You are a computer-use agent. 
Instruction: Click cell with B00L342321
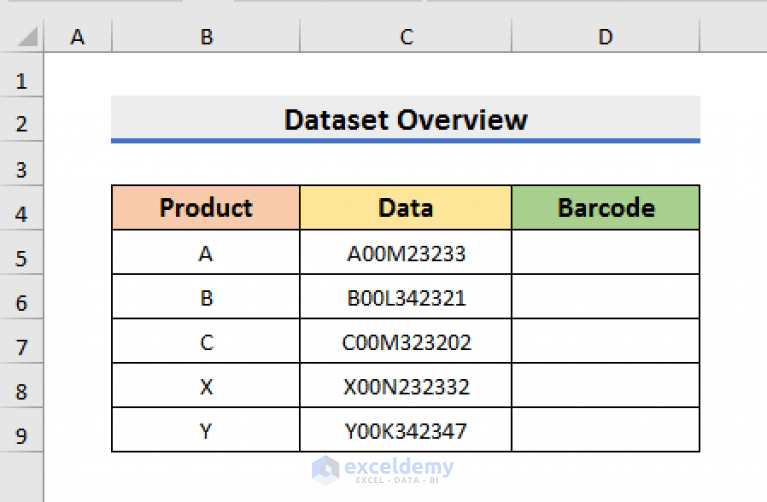[x=406, y=297]
